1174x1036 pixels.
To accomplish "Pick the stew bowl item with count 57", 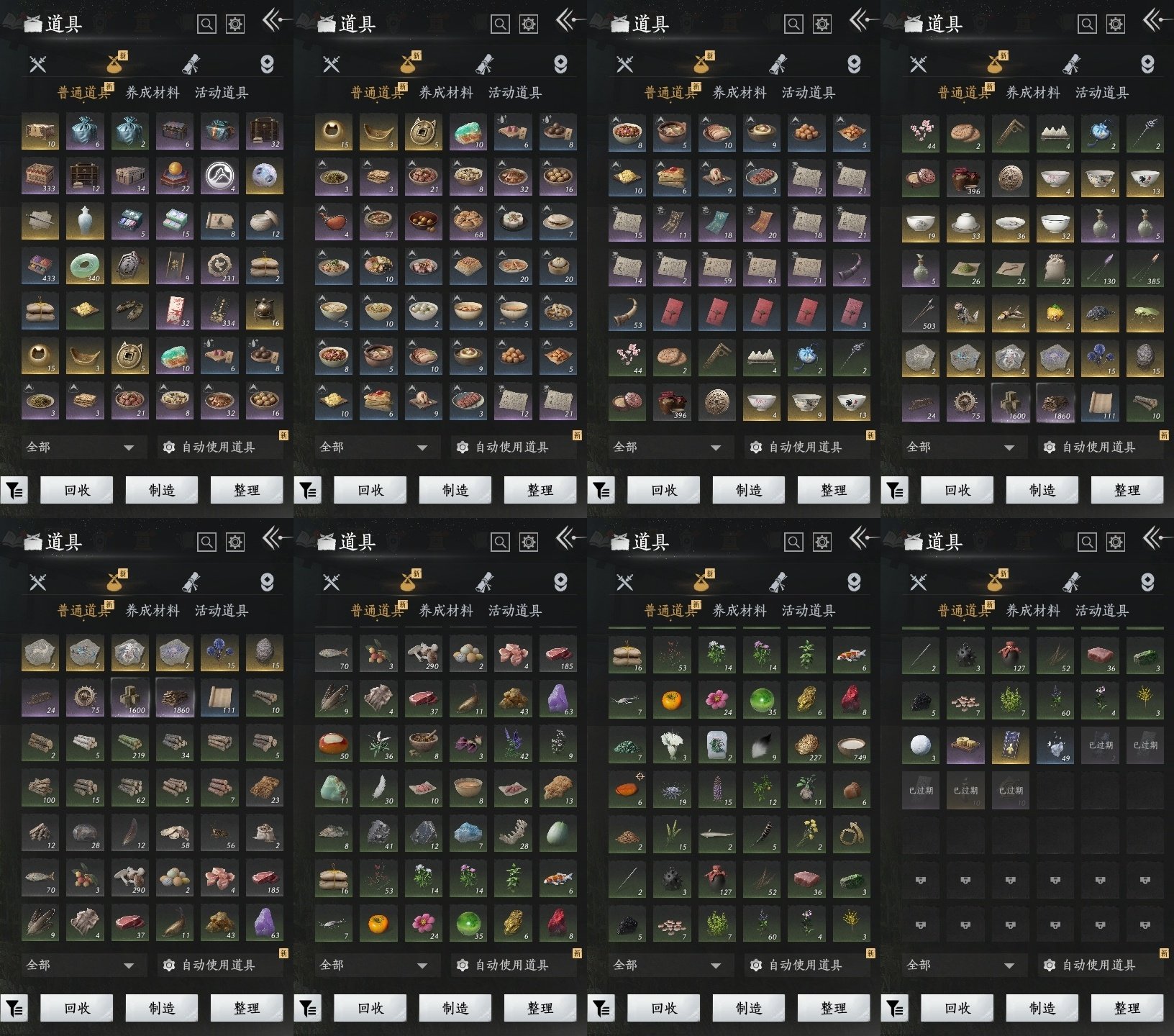I will (x=378, y=222).
